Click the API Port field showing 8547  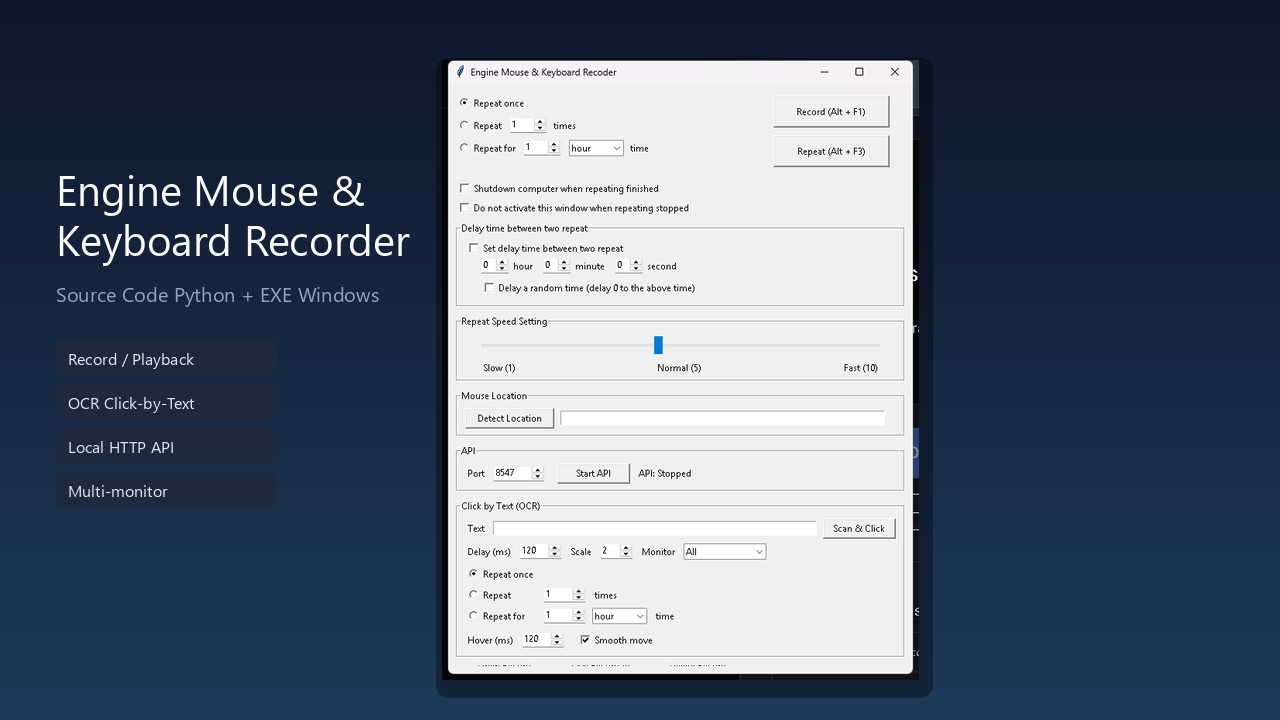point(512,473)
